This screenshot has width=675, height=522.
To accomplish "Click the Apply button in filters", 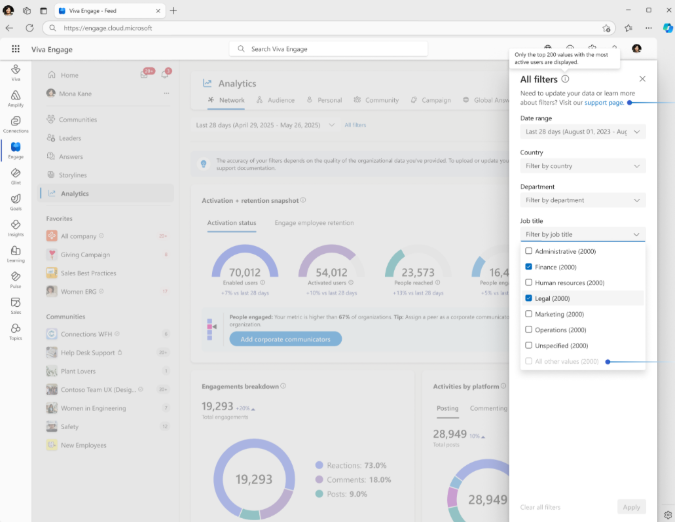I will pyautogui.click(x=631, y=507).
